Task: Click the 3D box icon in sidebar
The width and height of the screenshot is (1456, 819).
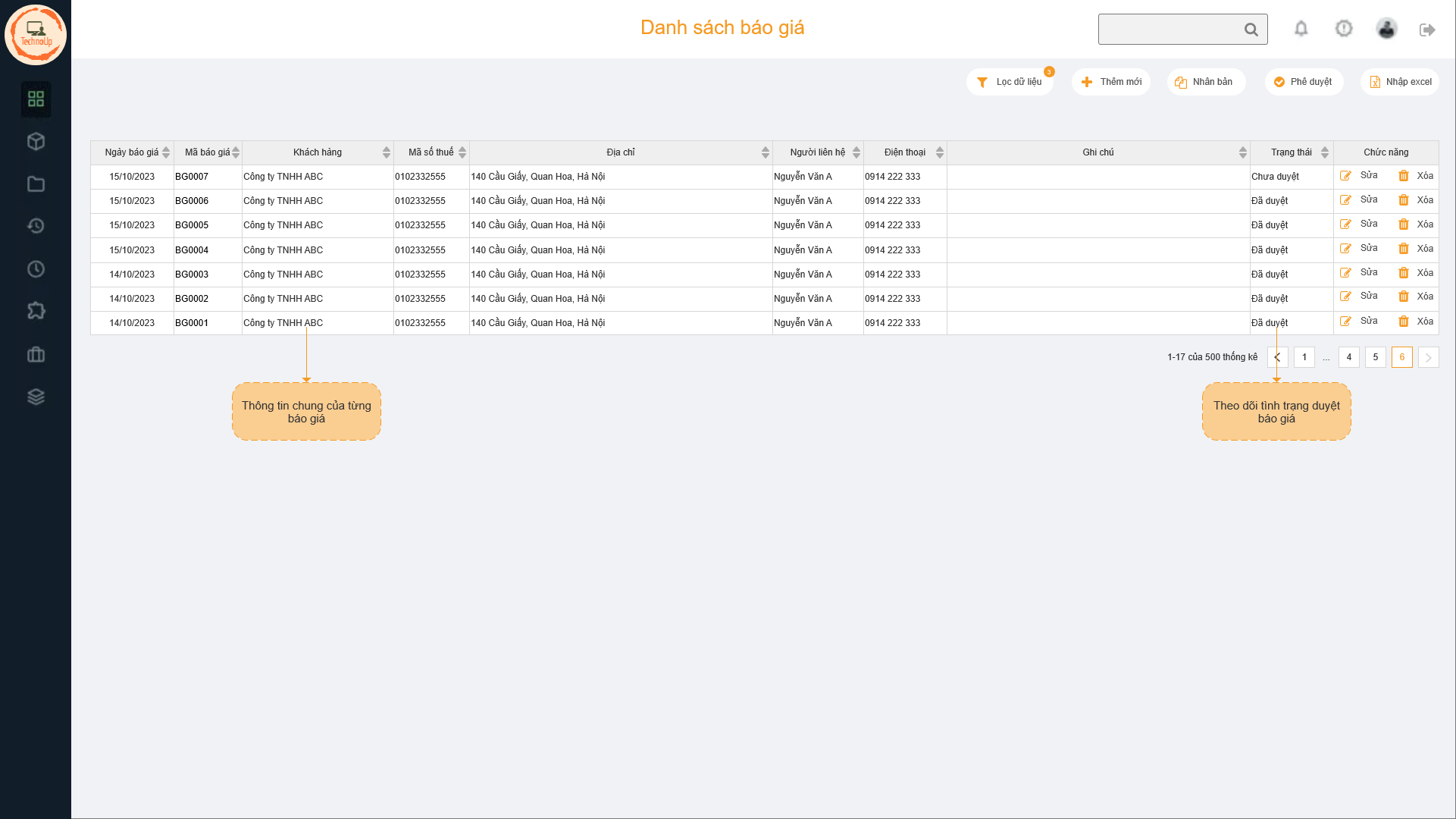Action: (36, 142)
